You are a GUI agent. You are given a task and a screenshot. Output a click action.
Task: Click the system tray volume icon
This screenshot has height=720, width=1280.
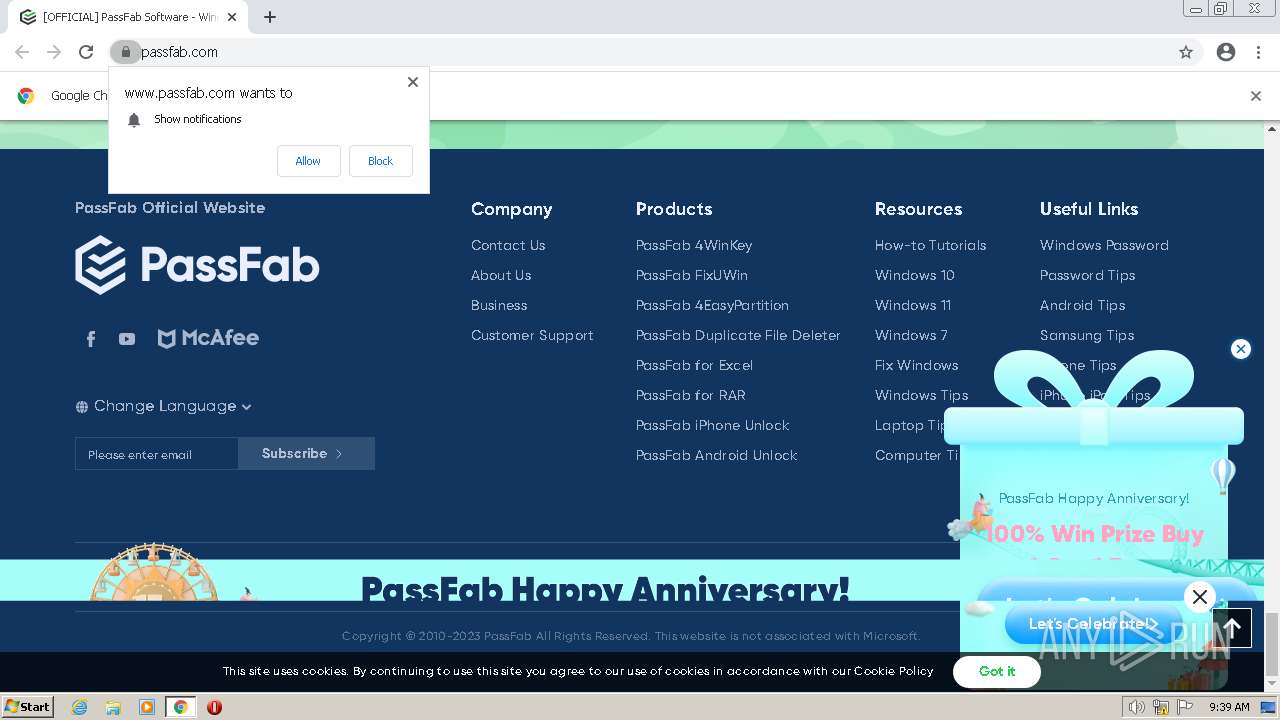click(1137, 707)
